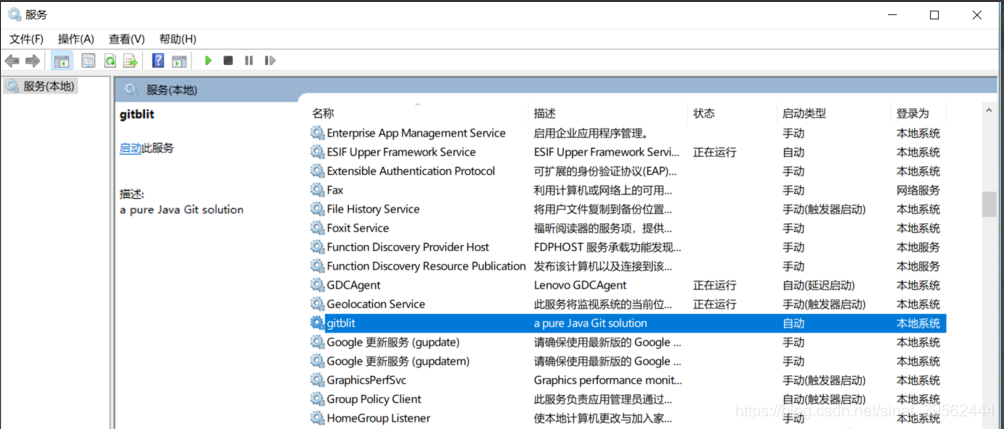The image size is (1004, 429).
Task: Click the gear icon of Geolocation Service
Action: click(x=317, y=304)
